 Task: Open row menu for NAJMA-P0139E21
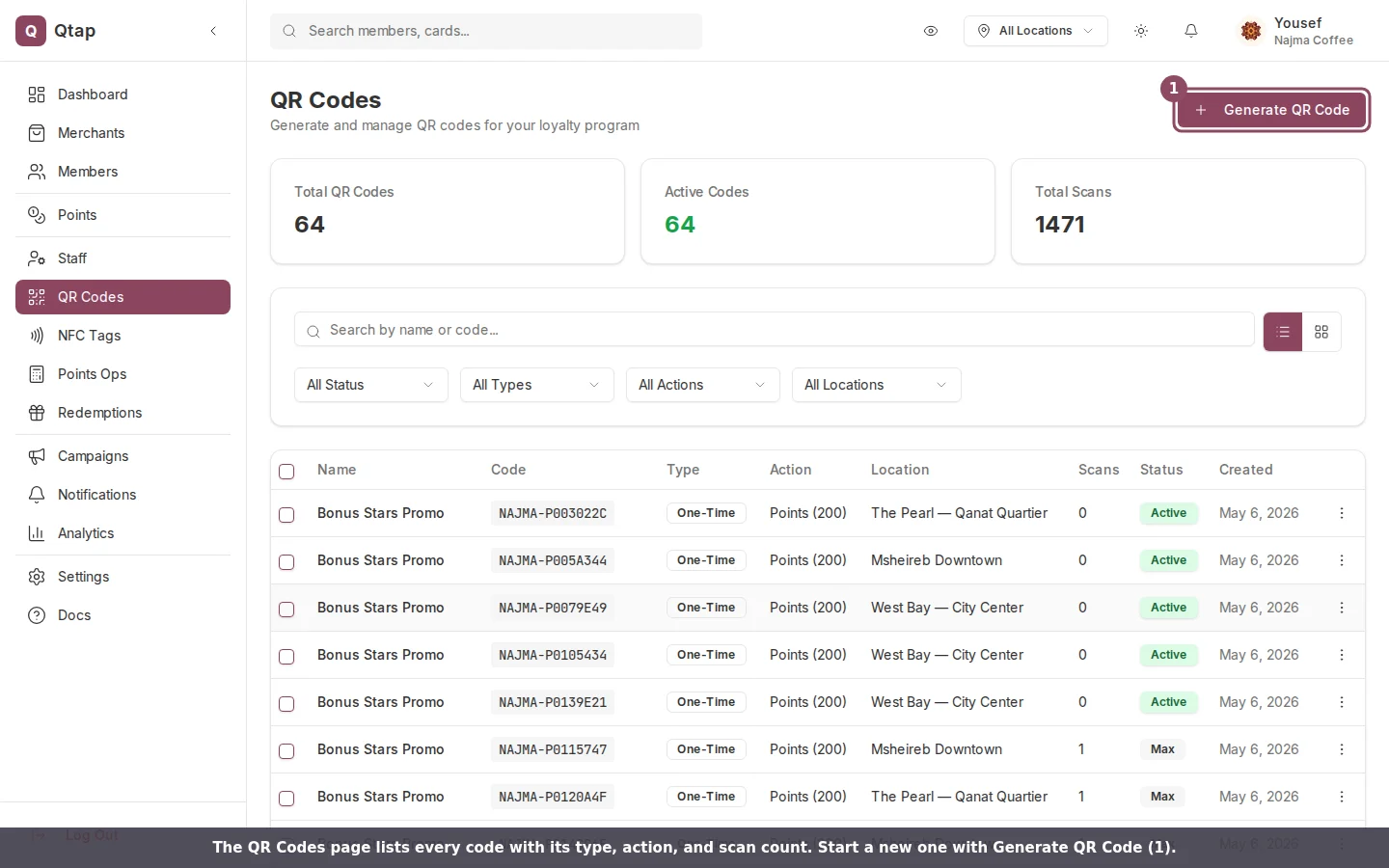pos(1342,702)
